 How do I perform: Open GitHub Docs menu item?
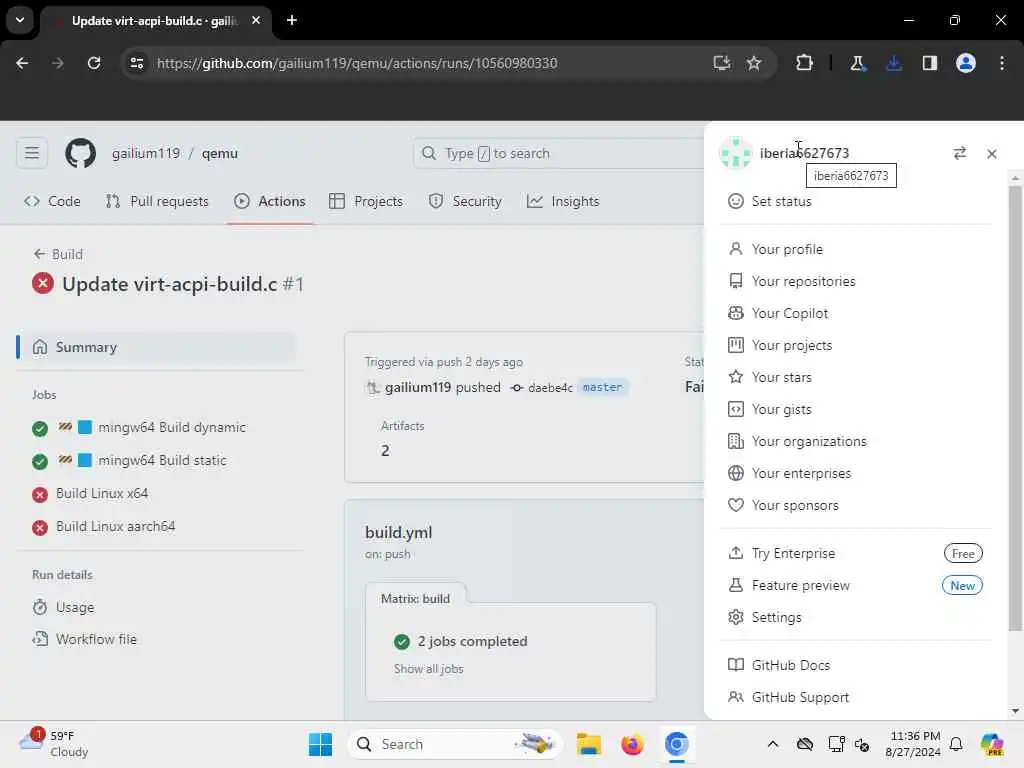click(x=856, y=665)
